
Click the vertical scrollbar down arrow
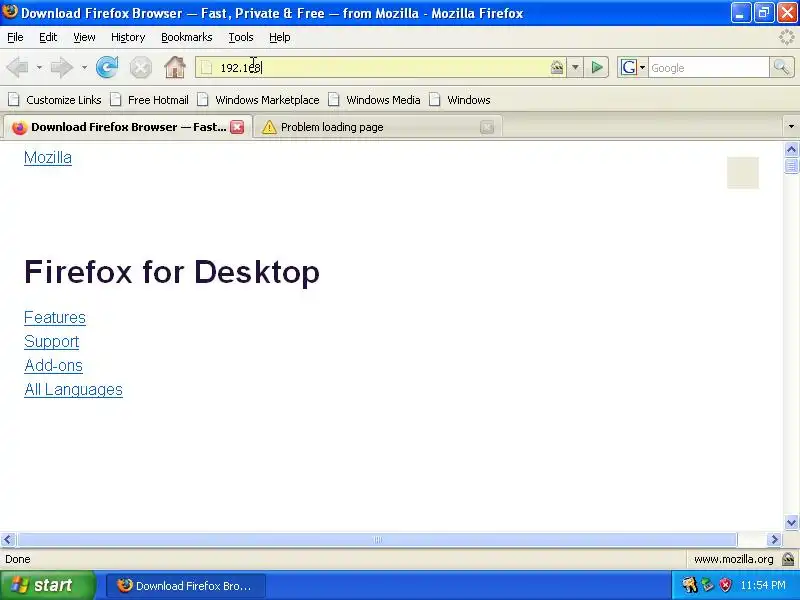791,522
